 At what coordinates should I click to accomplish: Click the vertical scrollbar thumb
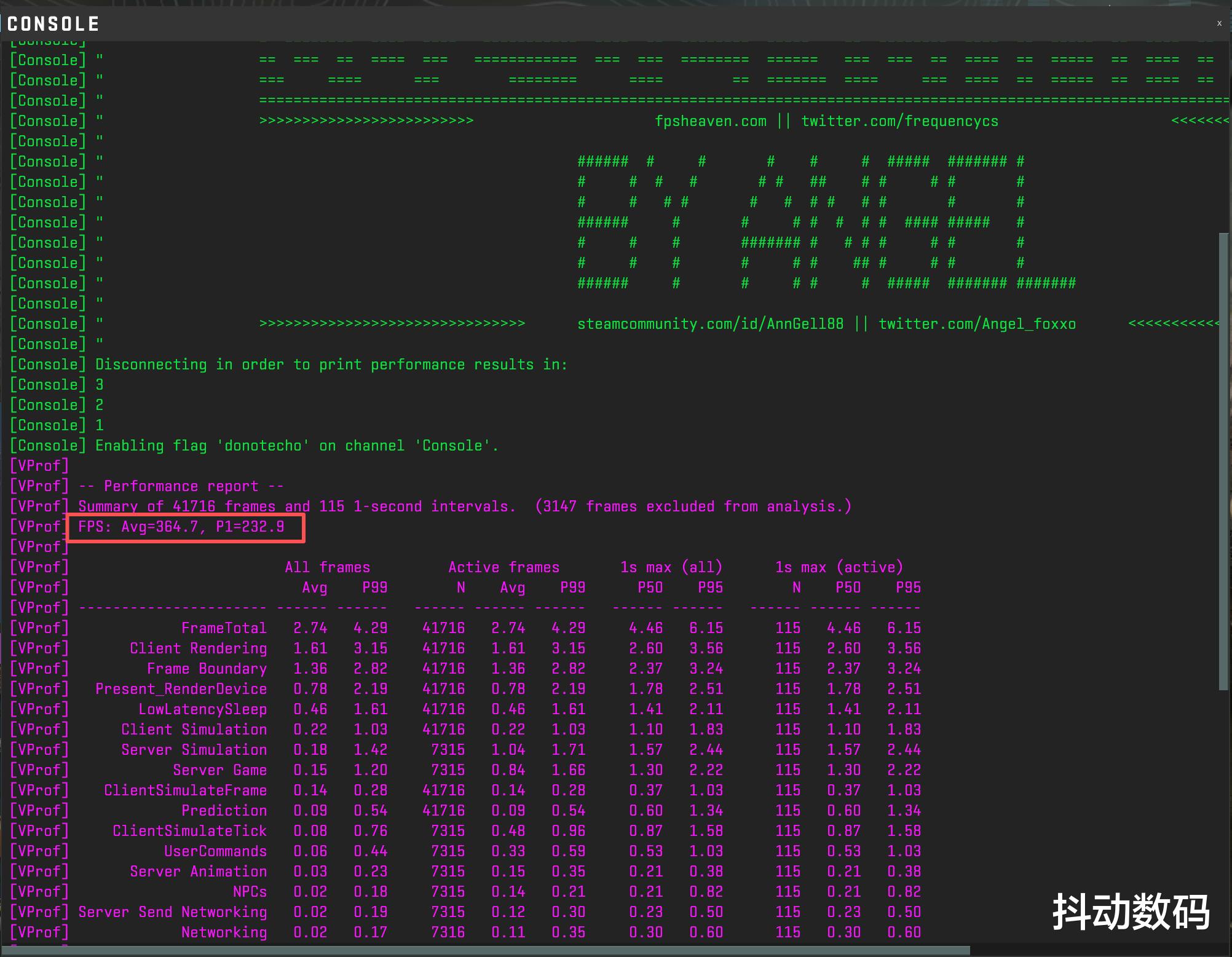click(x=1223, y=461)
